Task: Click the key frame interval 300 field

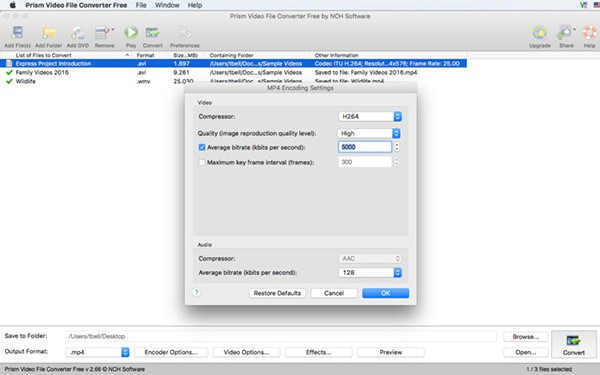Action: click(x=365, y=162)
